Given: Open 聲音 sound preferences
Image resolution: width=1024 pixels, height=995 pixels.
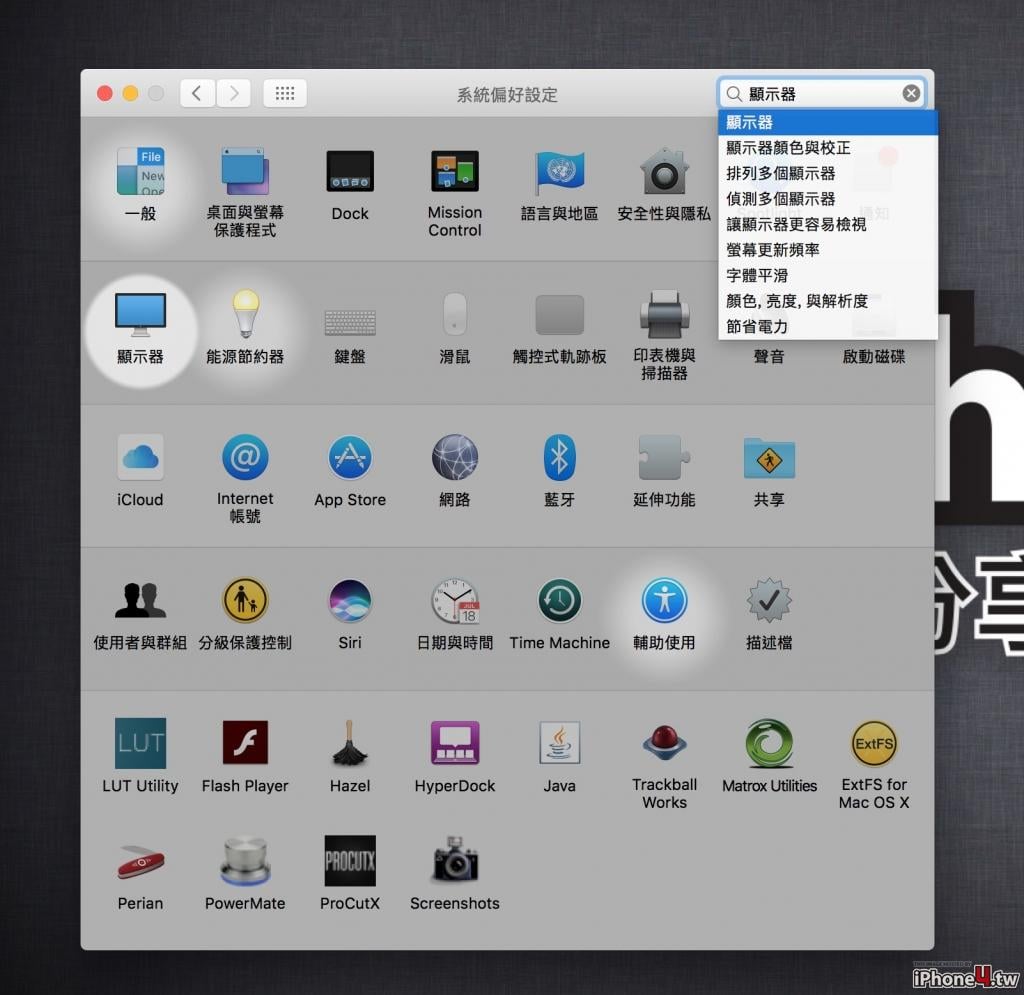Looking at the screenshot, I should (769, 356).
